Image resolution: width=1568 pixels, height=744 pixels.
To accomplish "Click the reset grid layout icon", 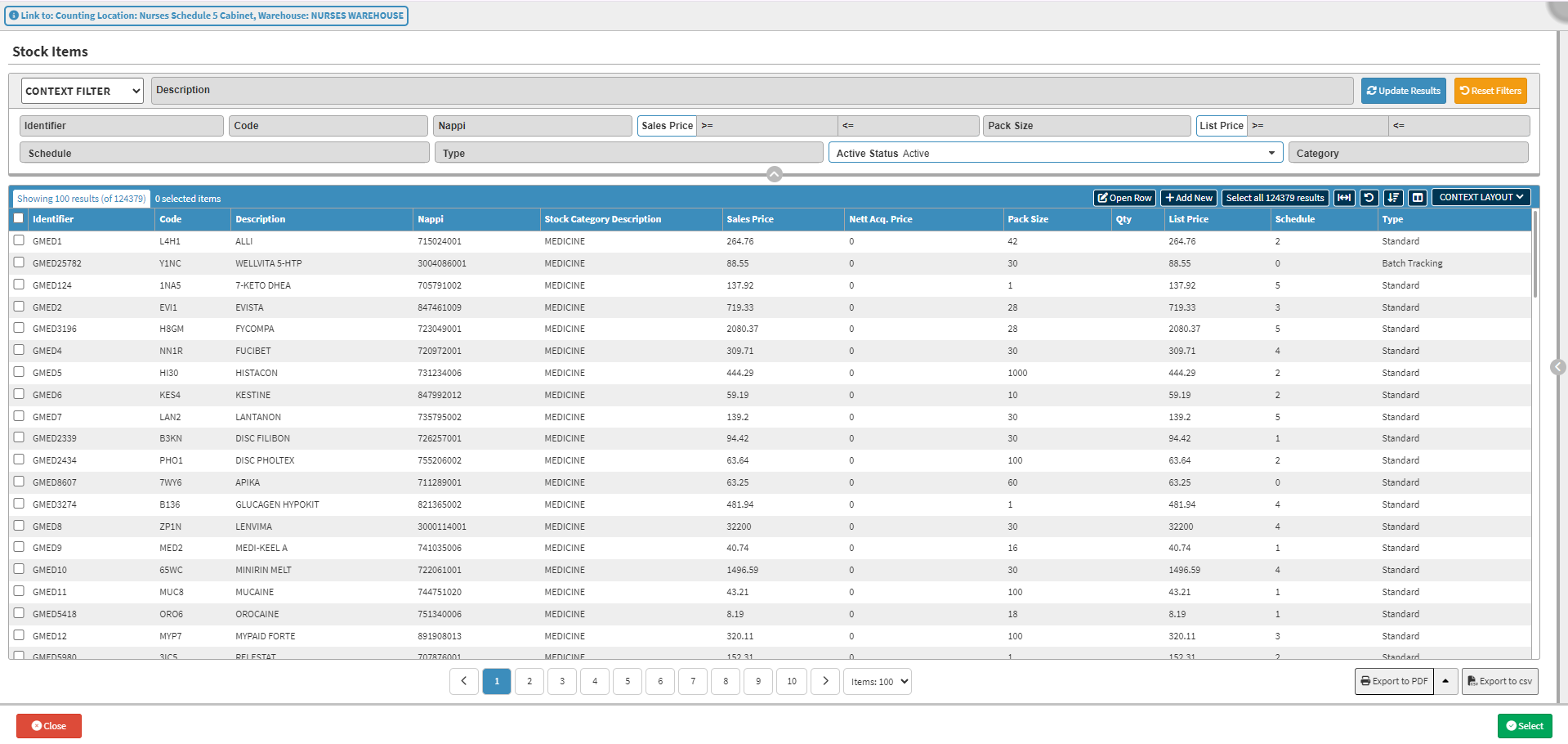I will 1369,198.
